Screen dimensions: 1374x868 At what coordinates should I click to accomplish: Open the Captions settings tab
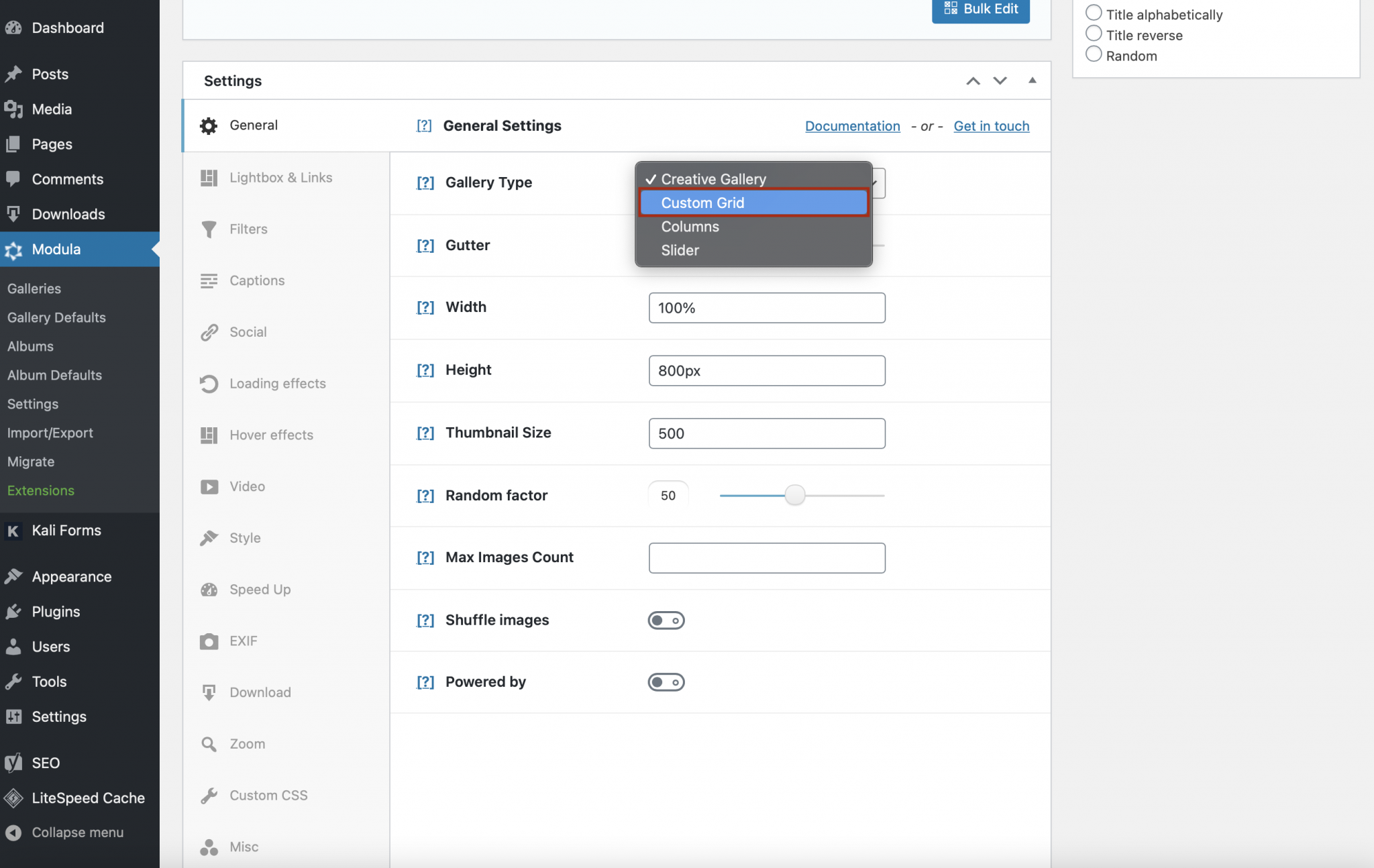click(x=256, y=280)
